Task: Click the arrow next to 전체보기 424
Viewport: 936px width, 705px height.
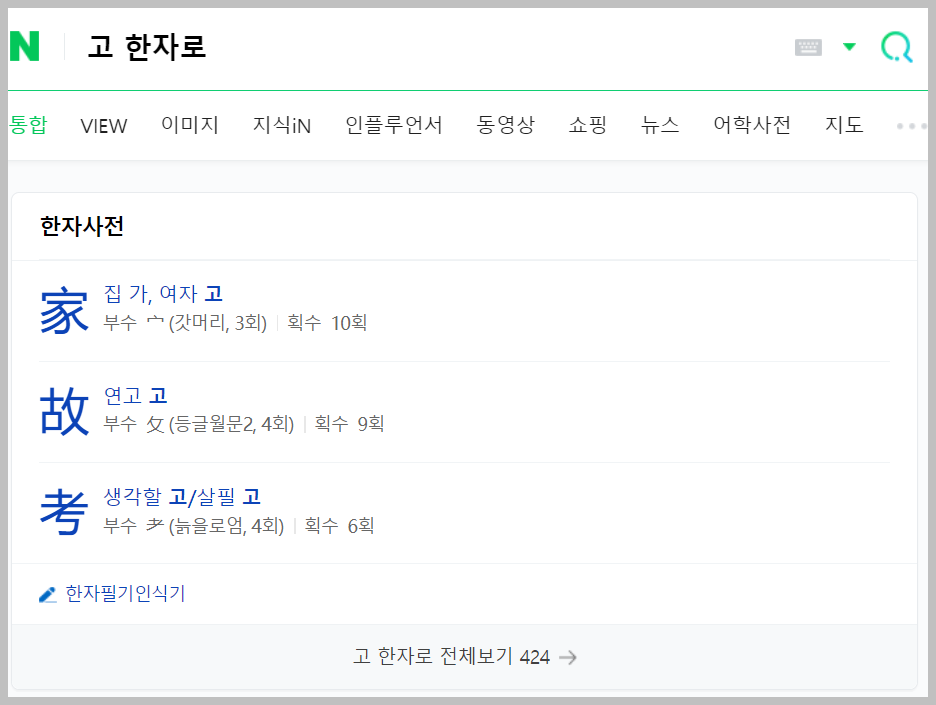Action: (568, 657)
